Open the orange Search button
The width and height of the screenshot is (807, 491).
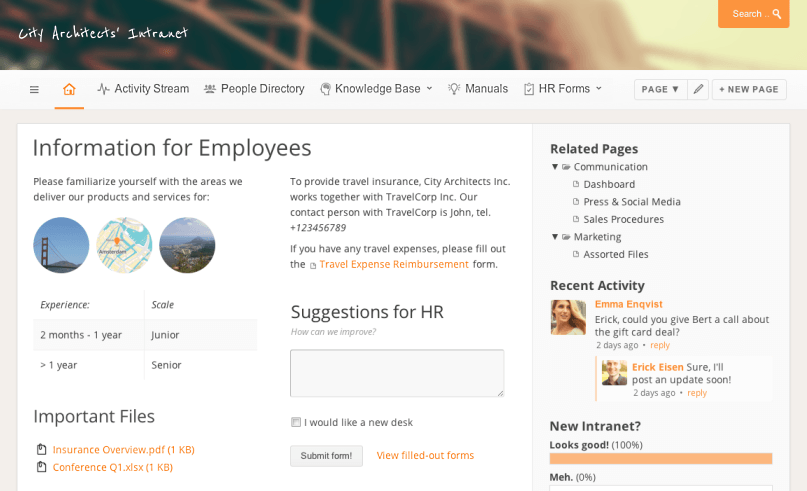point(753,14)
